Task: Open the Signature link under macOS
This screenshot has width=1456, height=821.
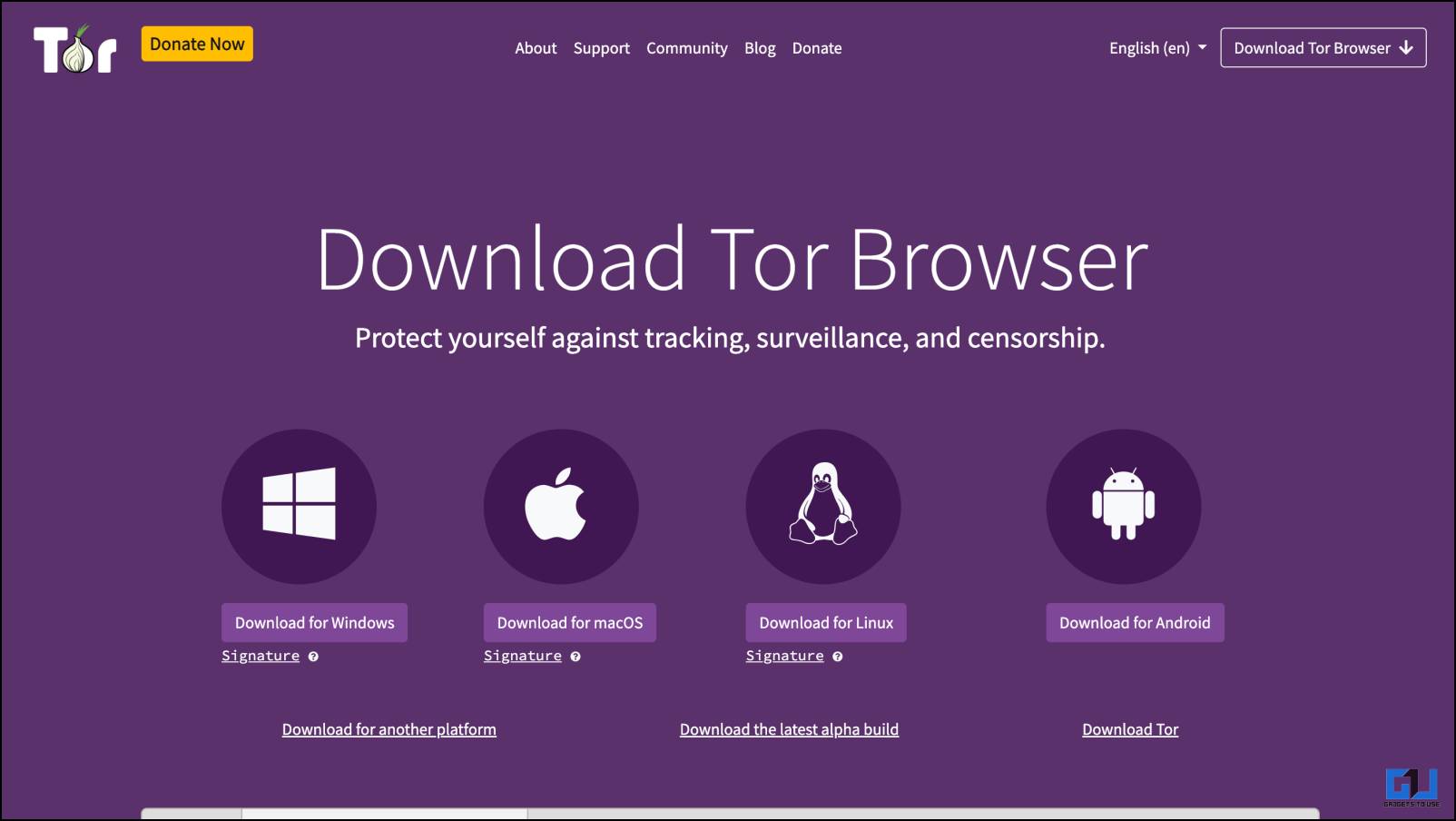Action: click(523, 656)
